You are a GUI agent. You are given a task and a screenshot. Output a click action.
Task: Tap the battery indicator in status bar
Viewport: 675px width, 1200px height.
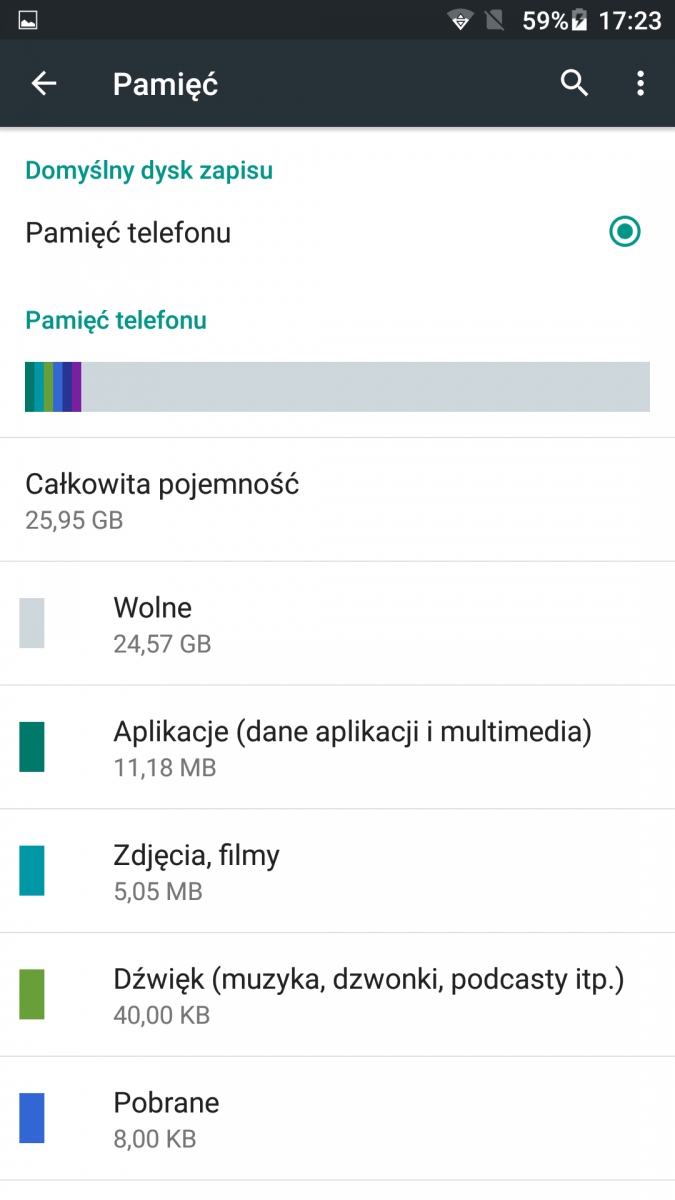pos(579,20)
